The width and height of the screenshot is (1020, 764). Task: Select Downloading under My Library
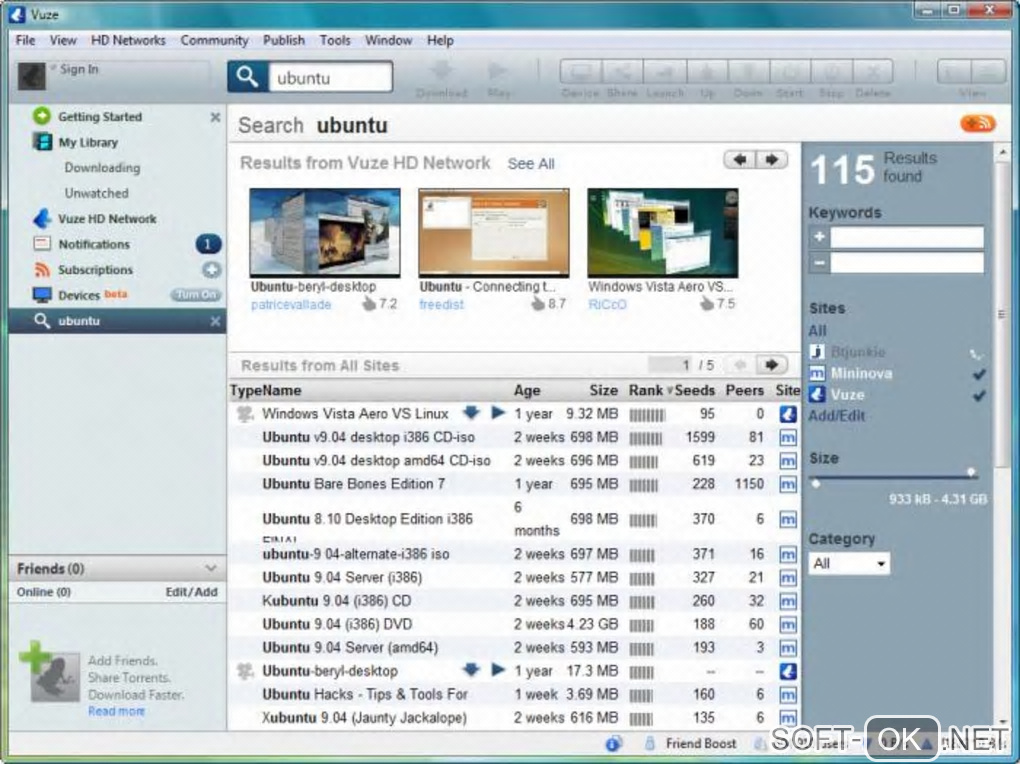click(x=102, y=168)
